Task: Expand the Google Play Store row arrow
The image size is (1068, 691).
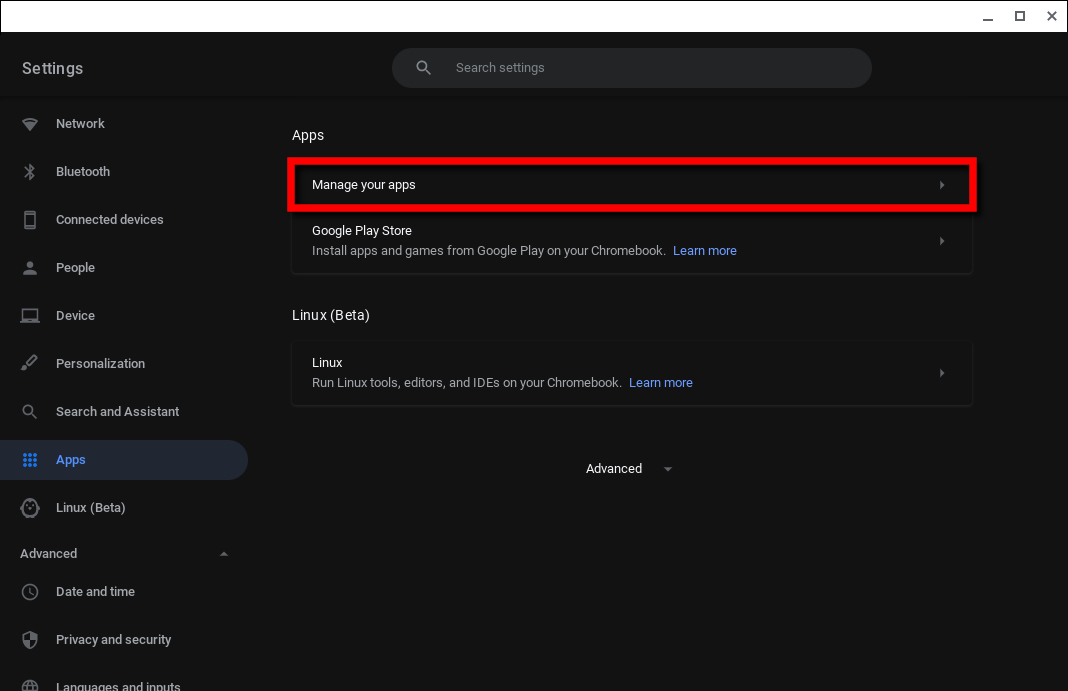Action: tap(942, 241)
